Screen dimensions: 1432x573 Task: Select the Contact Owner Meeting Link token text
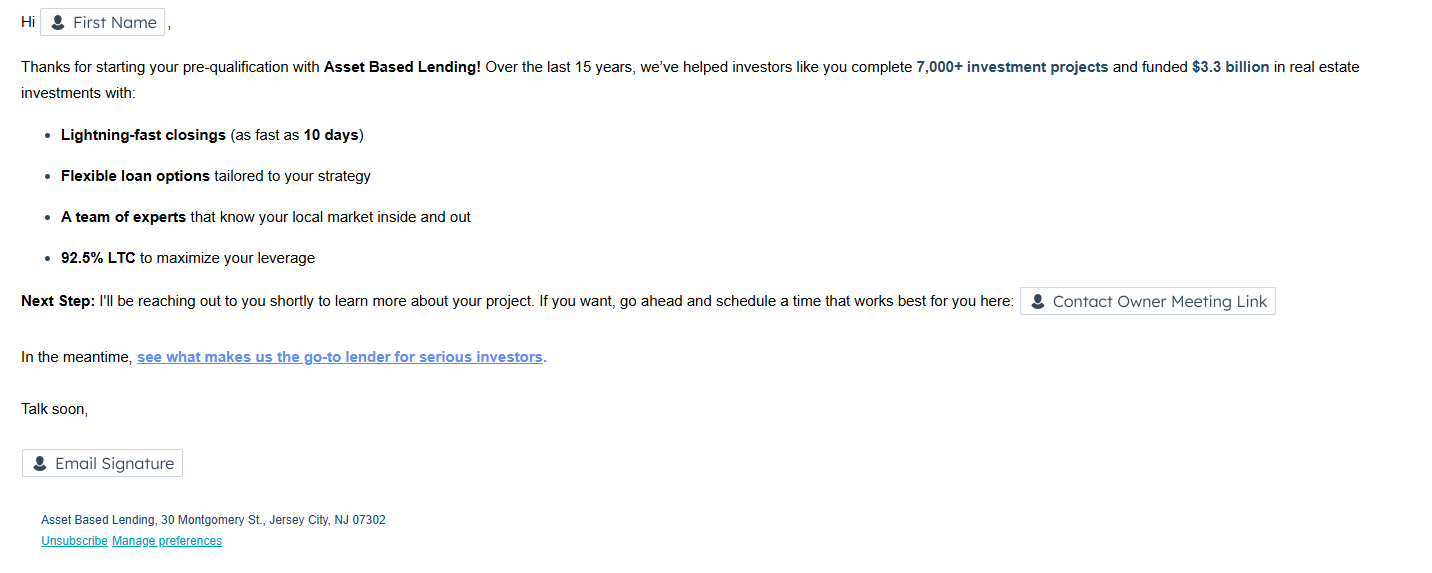1159,301
